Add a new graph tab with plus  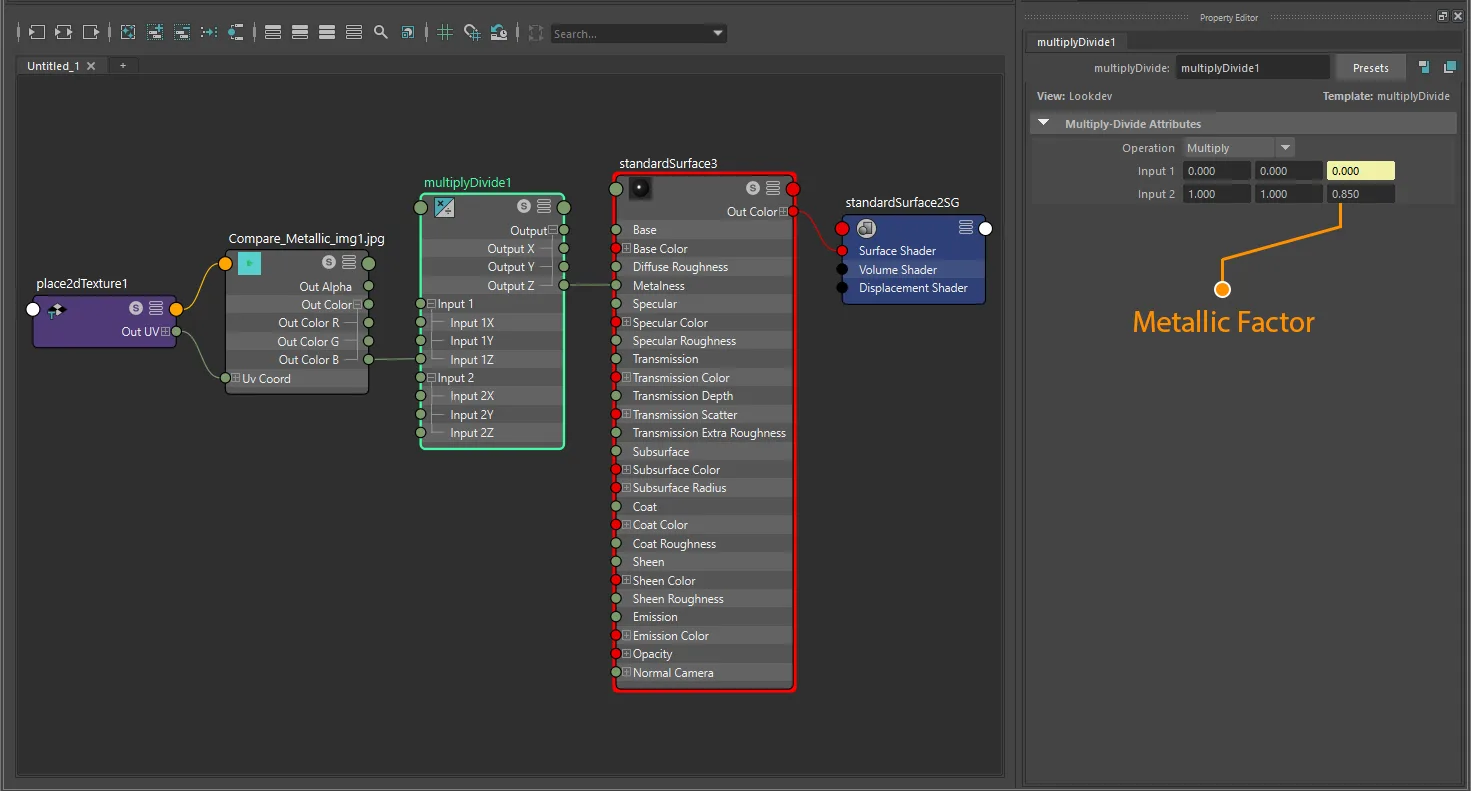(x=123, y=66)
